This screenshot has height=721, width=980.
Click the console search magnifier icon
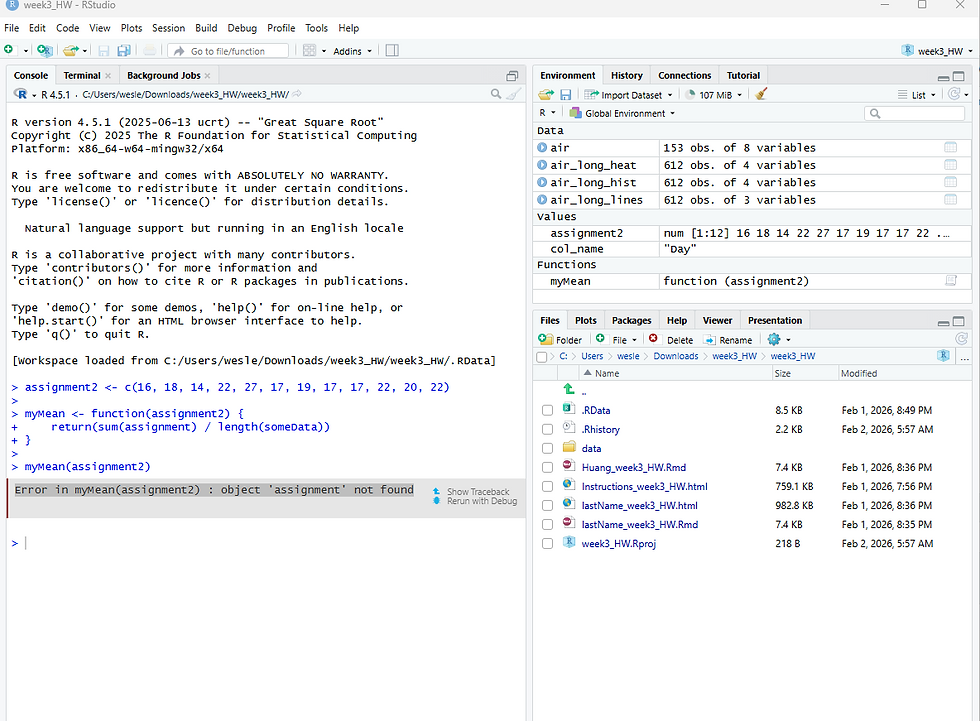tap(496, 94)
